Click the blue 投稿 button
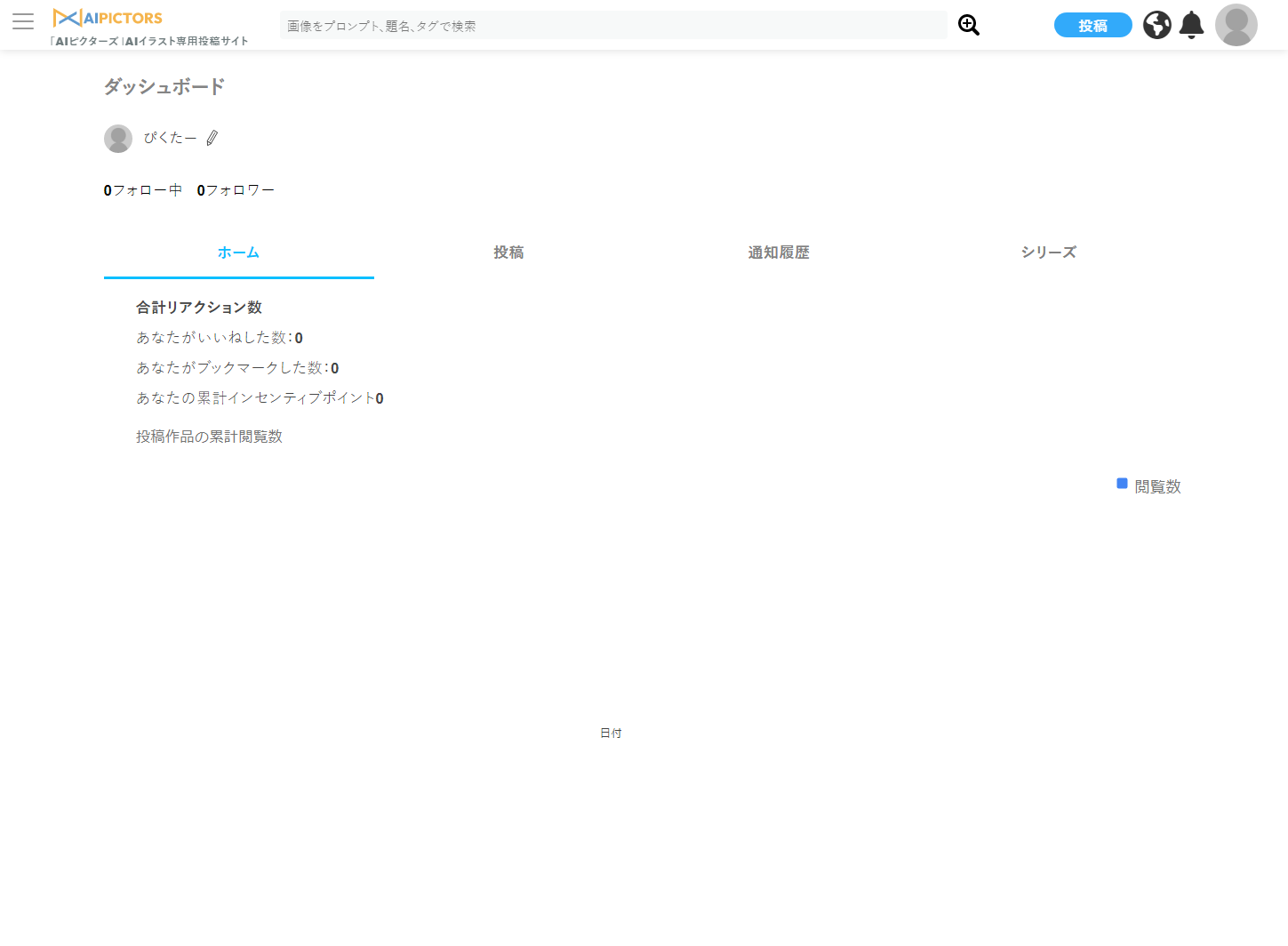Image resolution: width=1288 pixels, height=946 pixels. (x=1092, y=25)
